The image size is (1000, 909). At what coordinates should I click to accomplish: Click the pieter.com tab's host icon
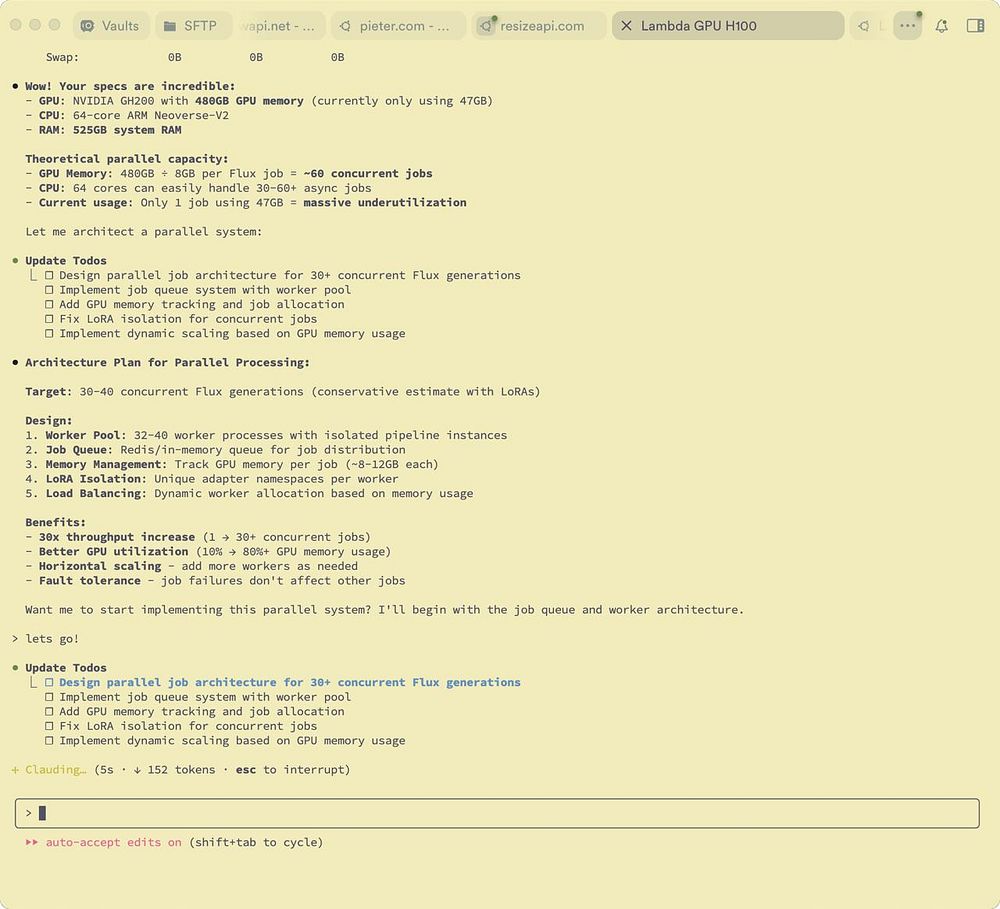(x=345, y=26)
